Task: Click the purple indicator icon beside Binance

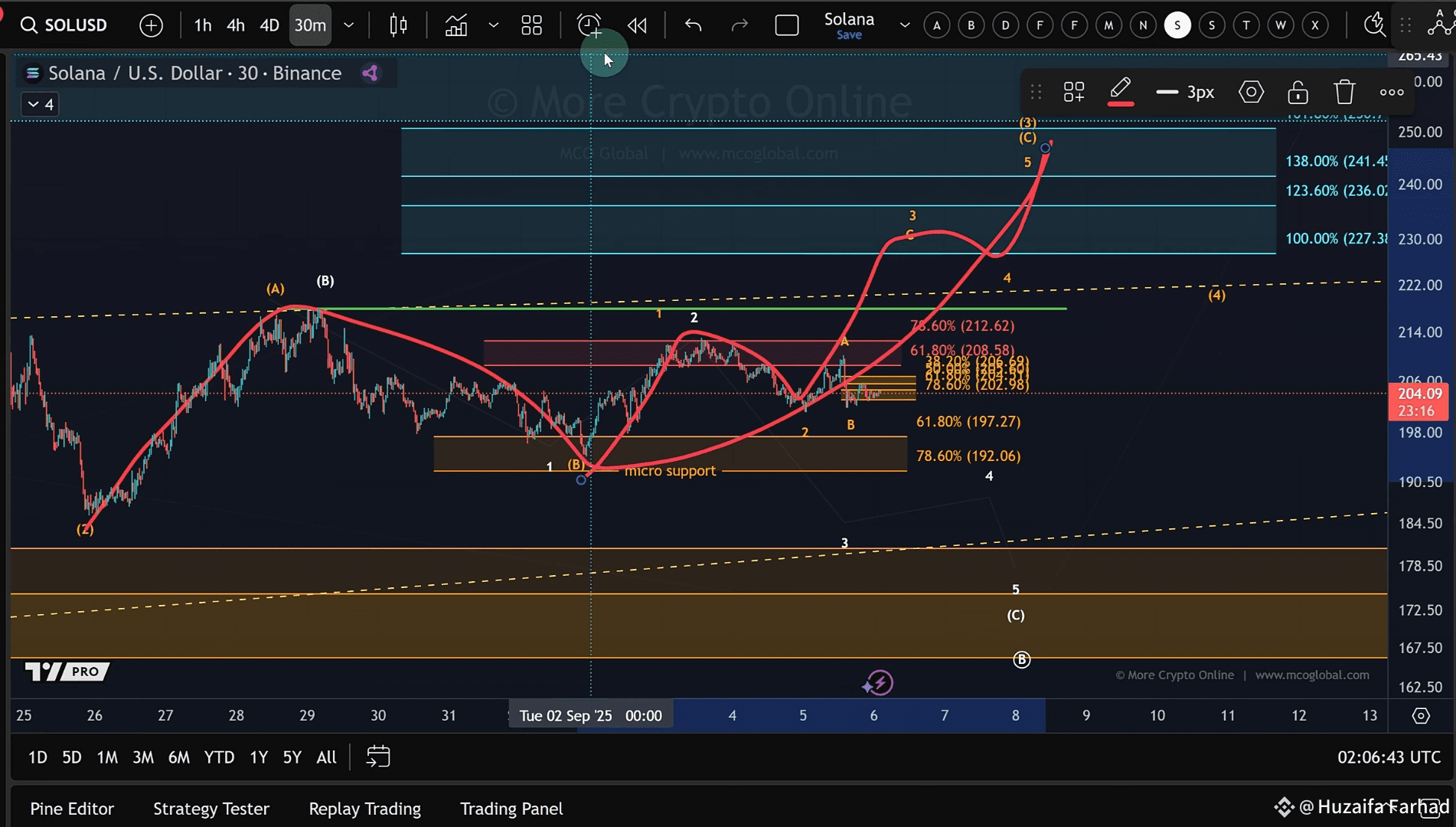Action: click(x=371, y=73)
